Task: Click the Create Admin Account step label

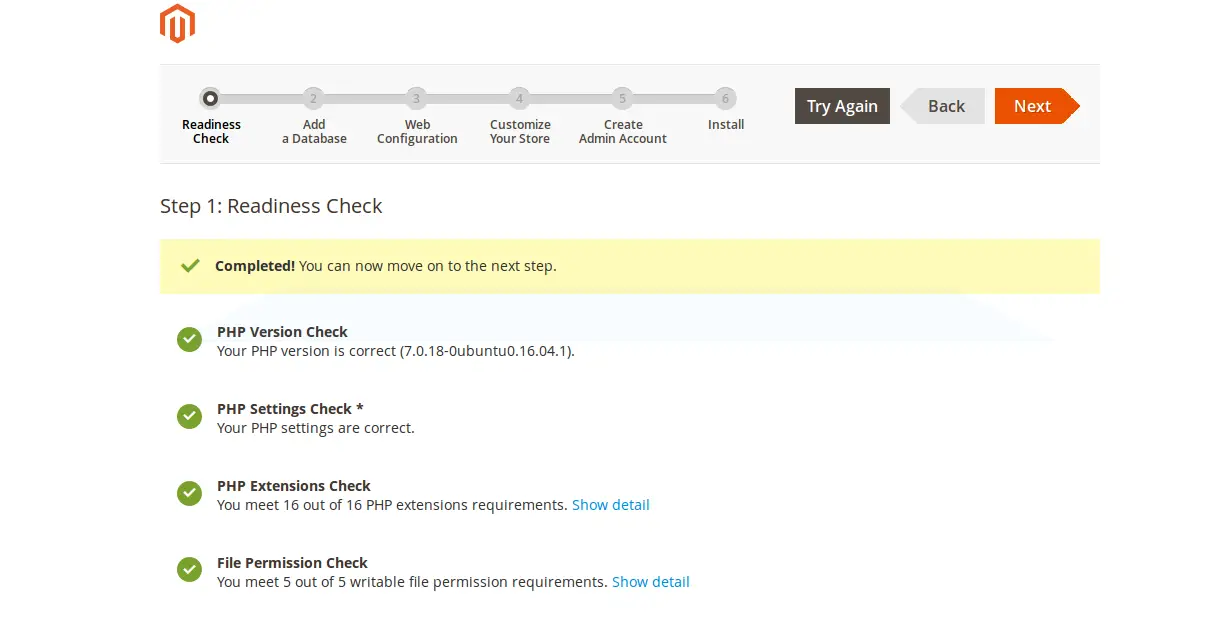Action: click(622, 132)
